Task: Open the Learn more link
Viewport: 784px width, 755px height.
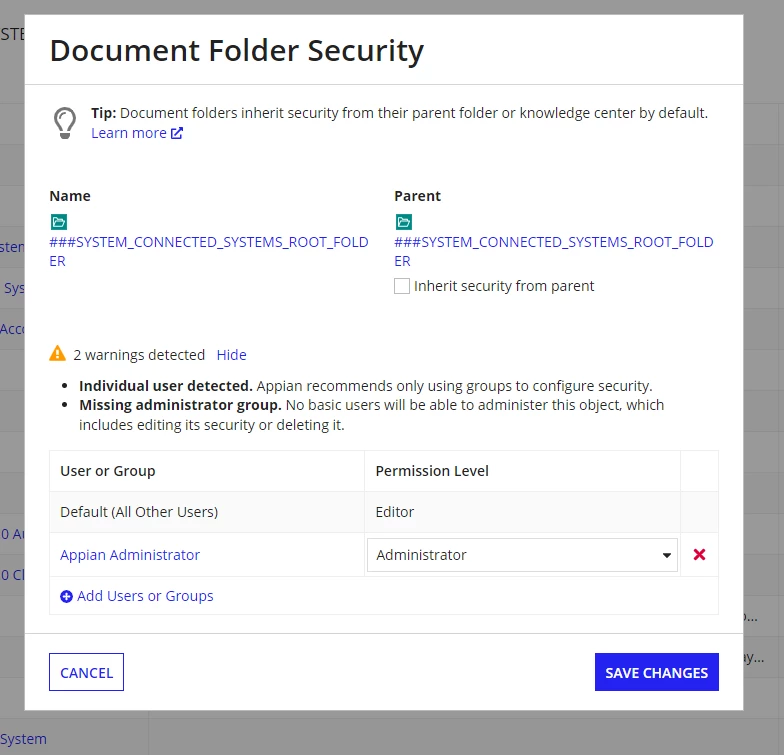Action: 129,133
